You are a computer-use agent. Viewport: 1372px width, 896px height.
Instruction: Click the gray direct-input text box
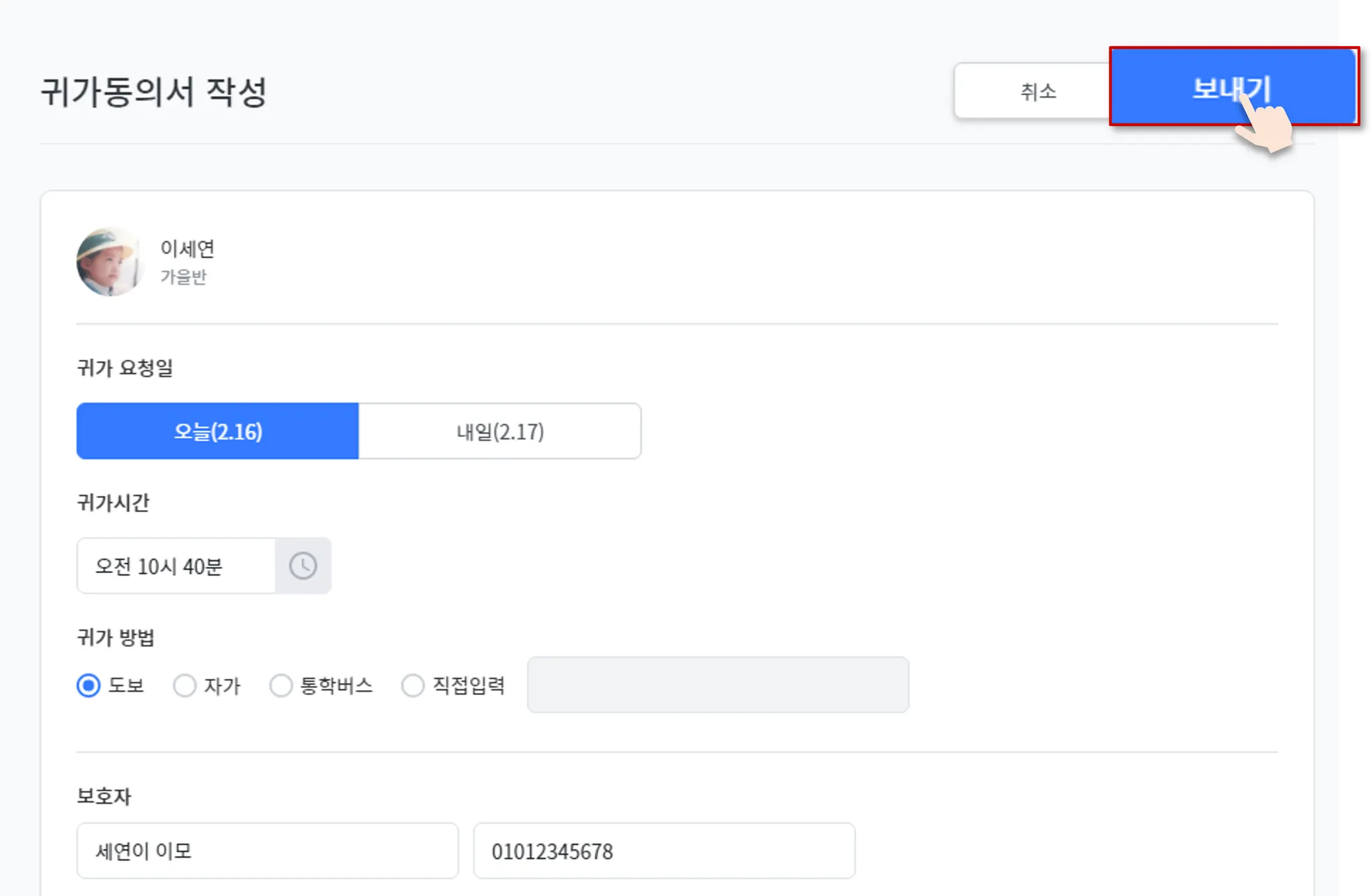[x=717, y=685]
